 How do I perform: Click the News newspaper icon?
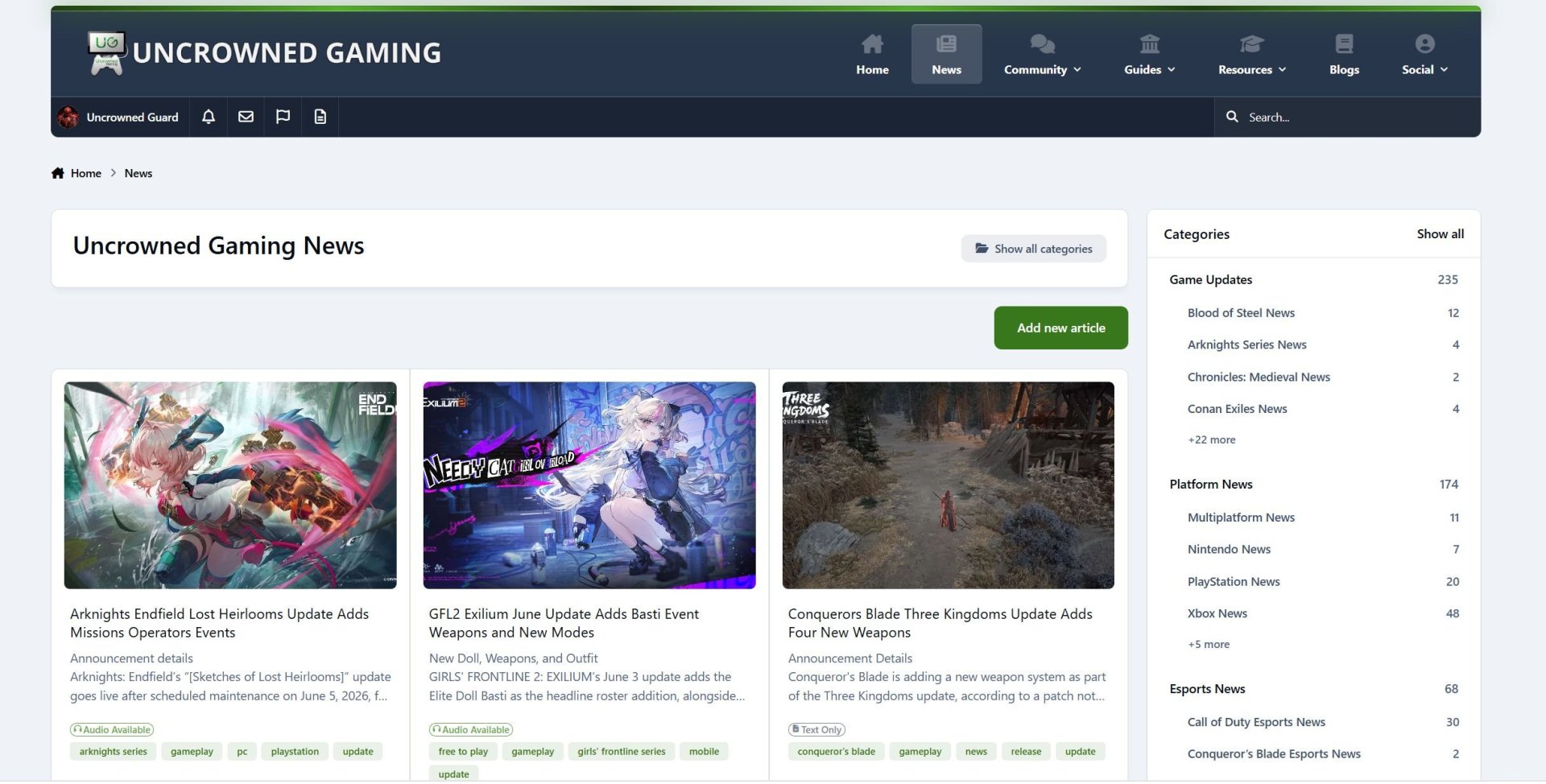tap(946, 43)
